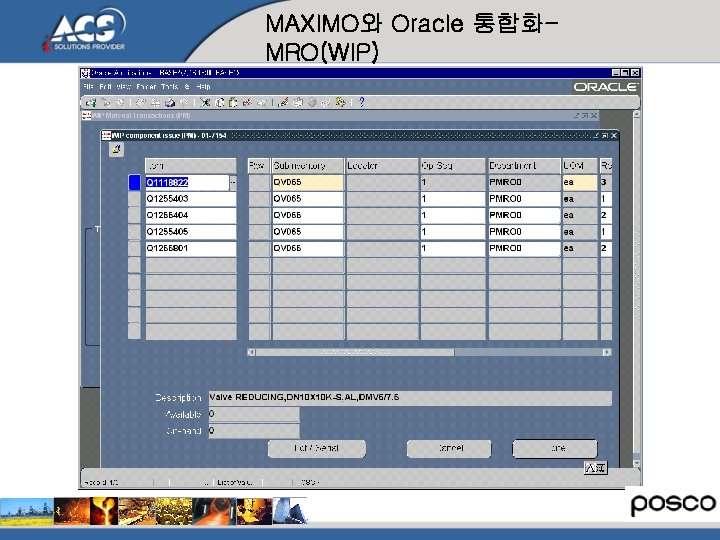Click the pencil icon in component issue window
The image size is (720, 540).
point(116,149)
